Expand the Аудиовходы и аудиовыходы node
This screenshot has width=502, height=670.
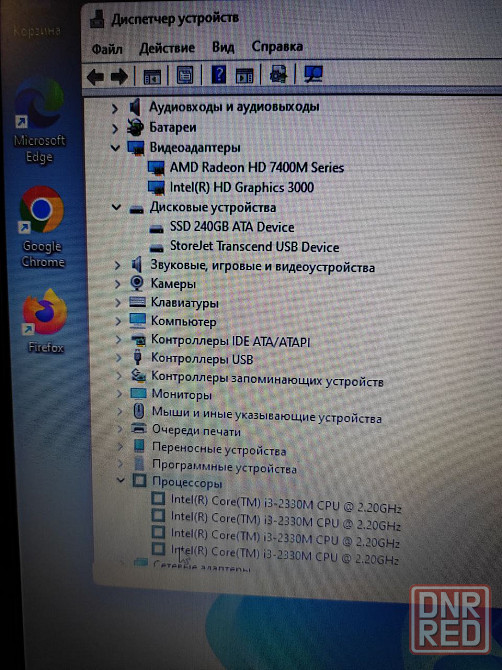114,109
